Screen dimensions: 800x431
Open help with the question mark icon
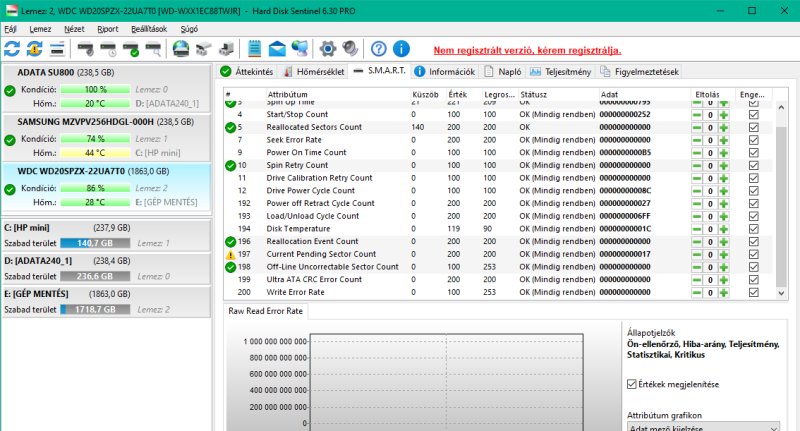tap(379, 49)
